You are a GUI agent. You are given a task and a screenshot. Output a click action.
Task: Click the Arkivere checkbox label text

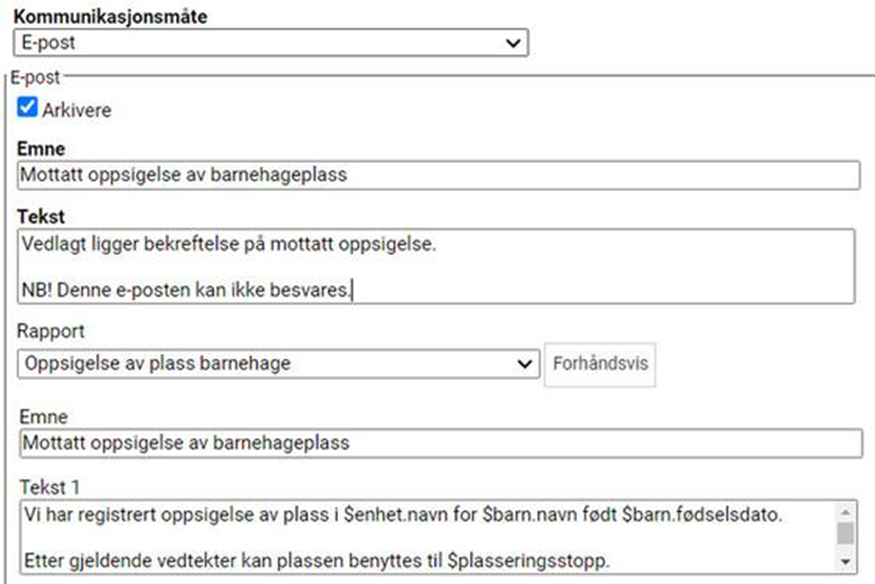[x=77, y=110]
